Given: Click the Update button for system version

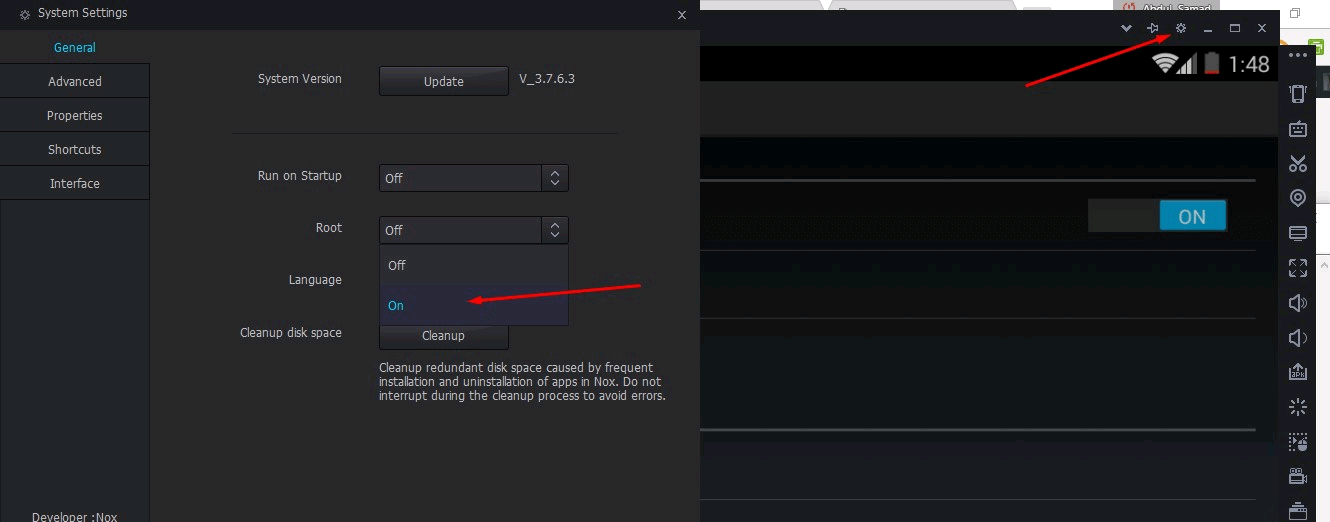Looking at the screenshot, I should click(x=444, y=82).
